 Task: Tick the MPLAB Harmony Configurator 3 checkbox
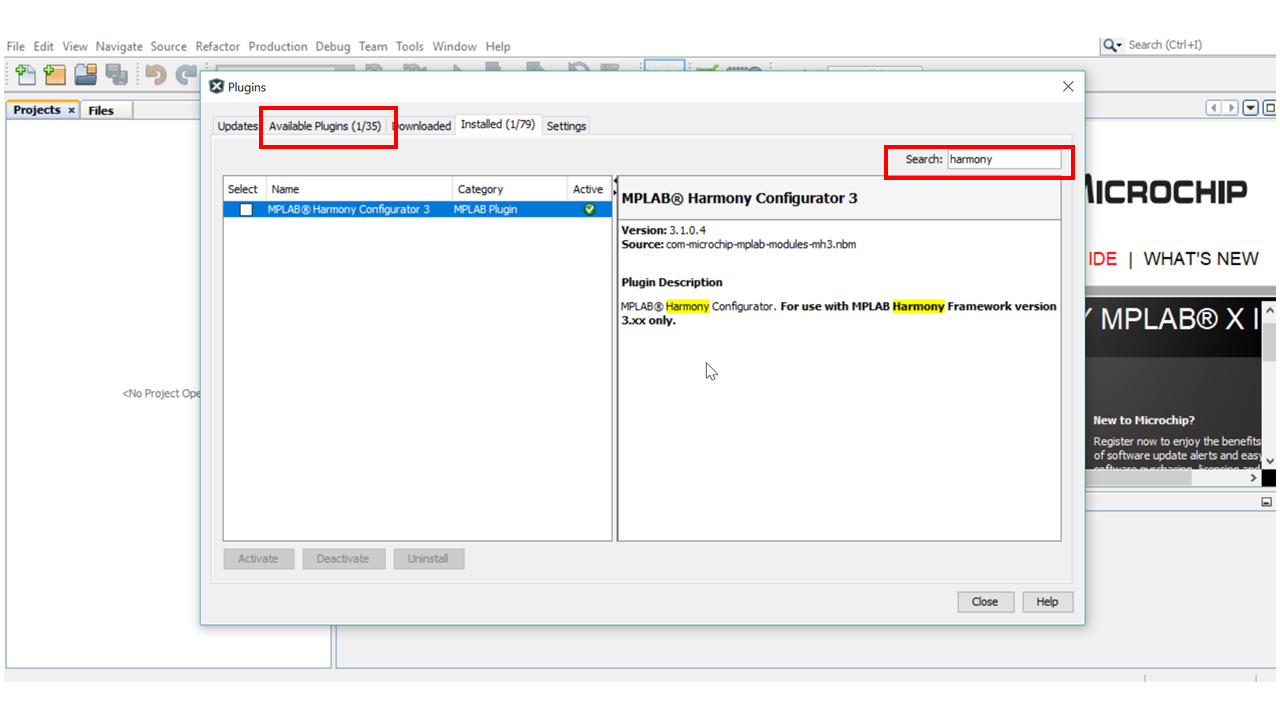[246, 209]
